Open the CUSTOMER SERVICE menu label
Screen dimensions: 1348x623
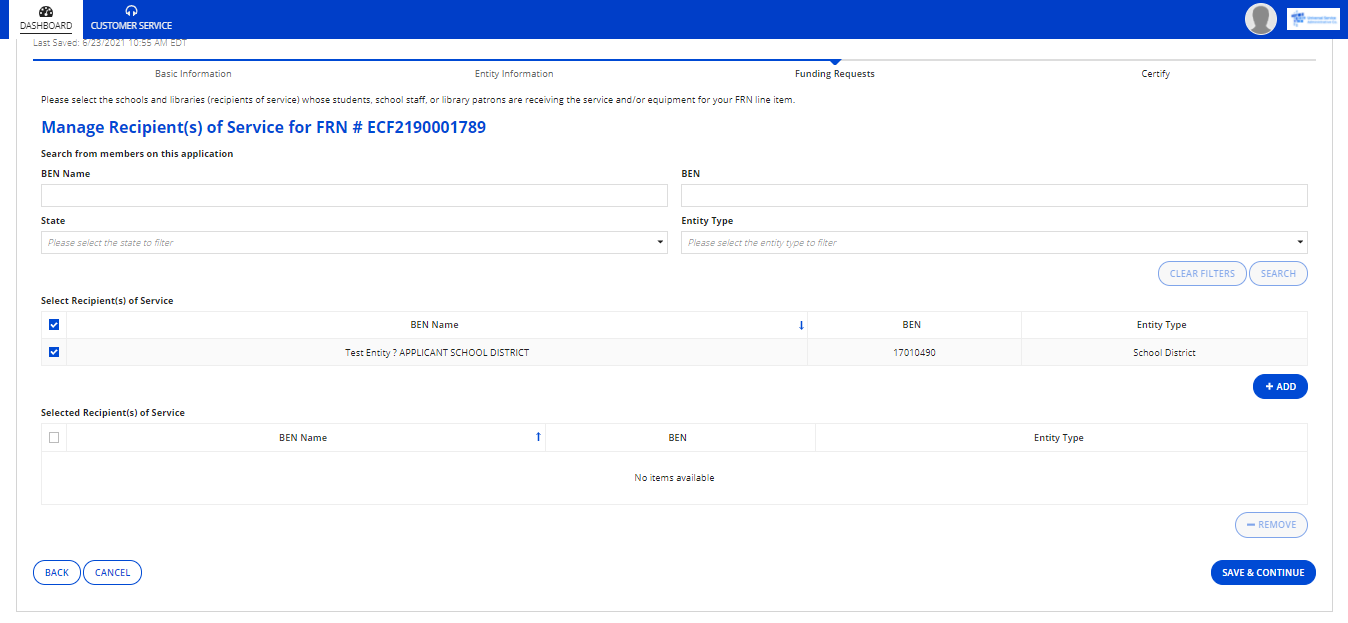point(131,25)
